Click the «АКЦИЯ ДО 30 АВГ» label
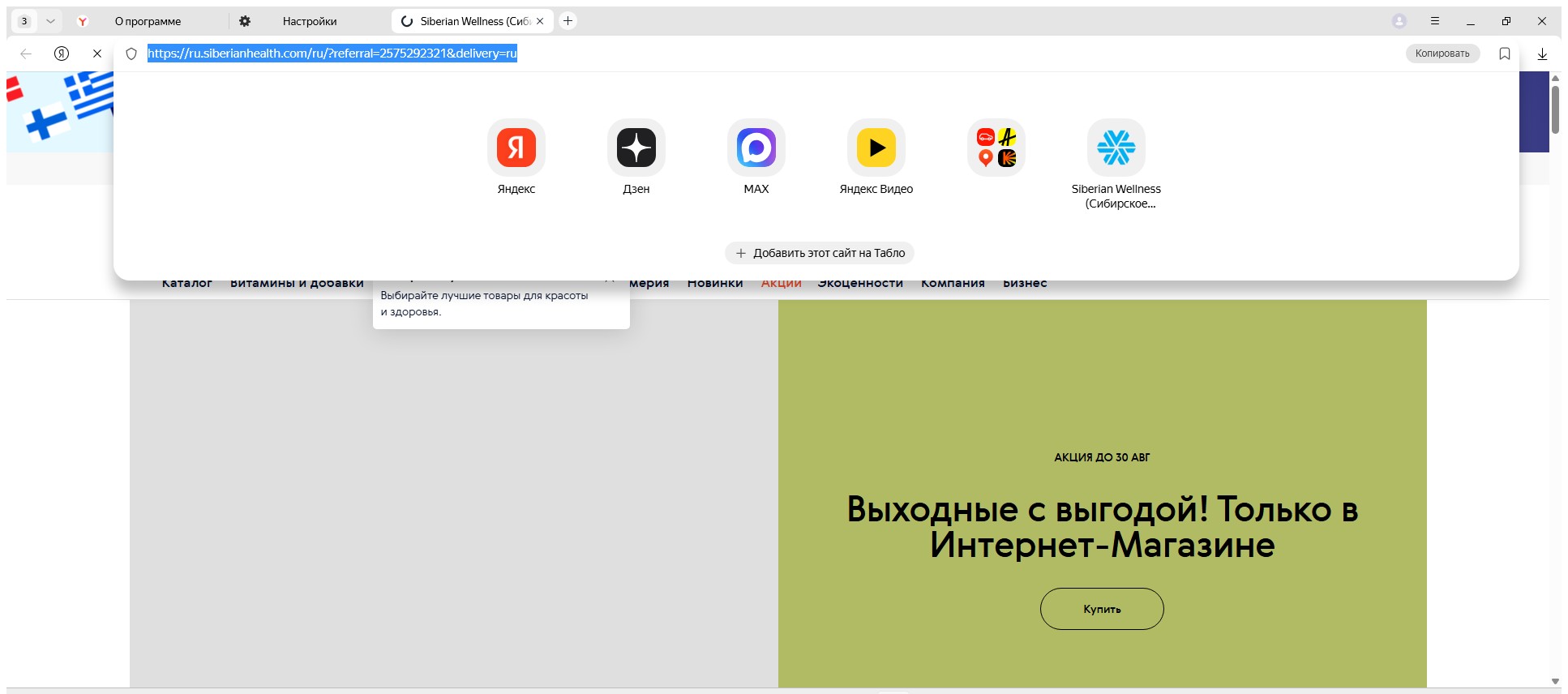This screenshot has height=694, width=1568. coord(1102,457)
